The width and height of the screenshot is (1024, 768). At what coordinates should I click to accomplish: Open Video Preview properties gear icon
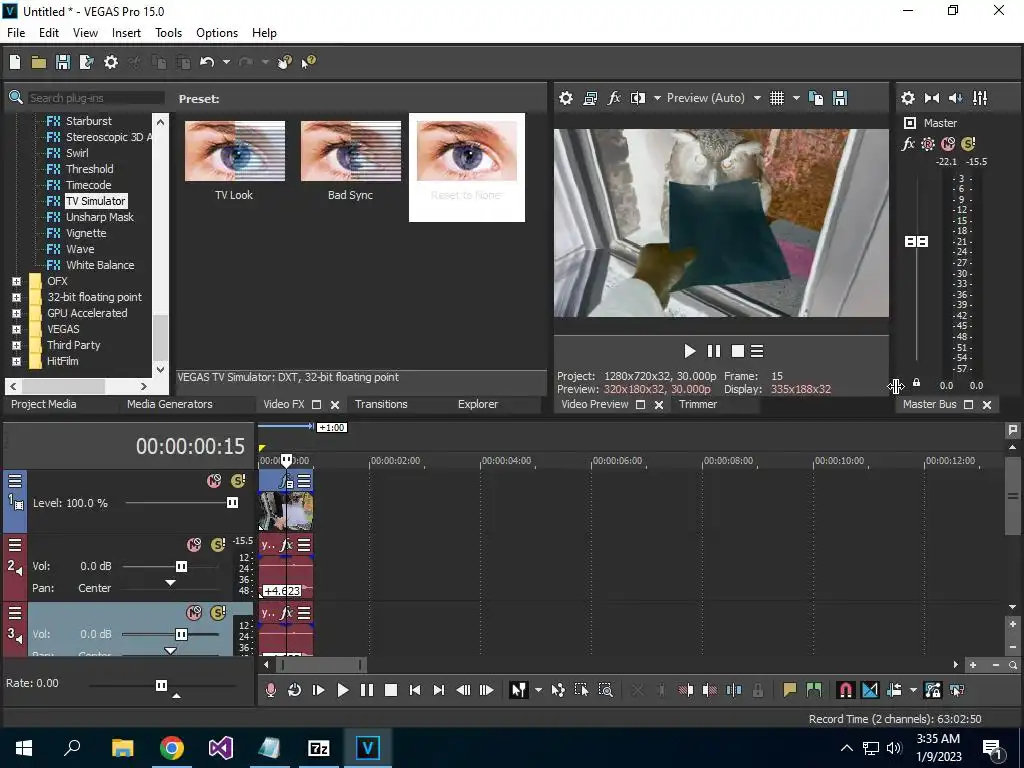click(566, 98)
